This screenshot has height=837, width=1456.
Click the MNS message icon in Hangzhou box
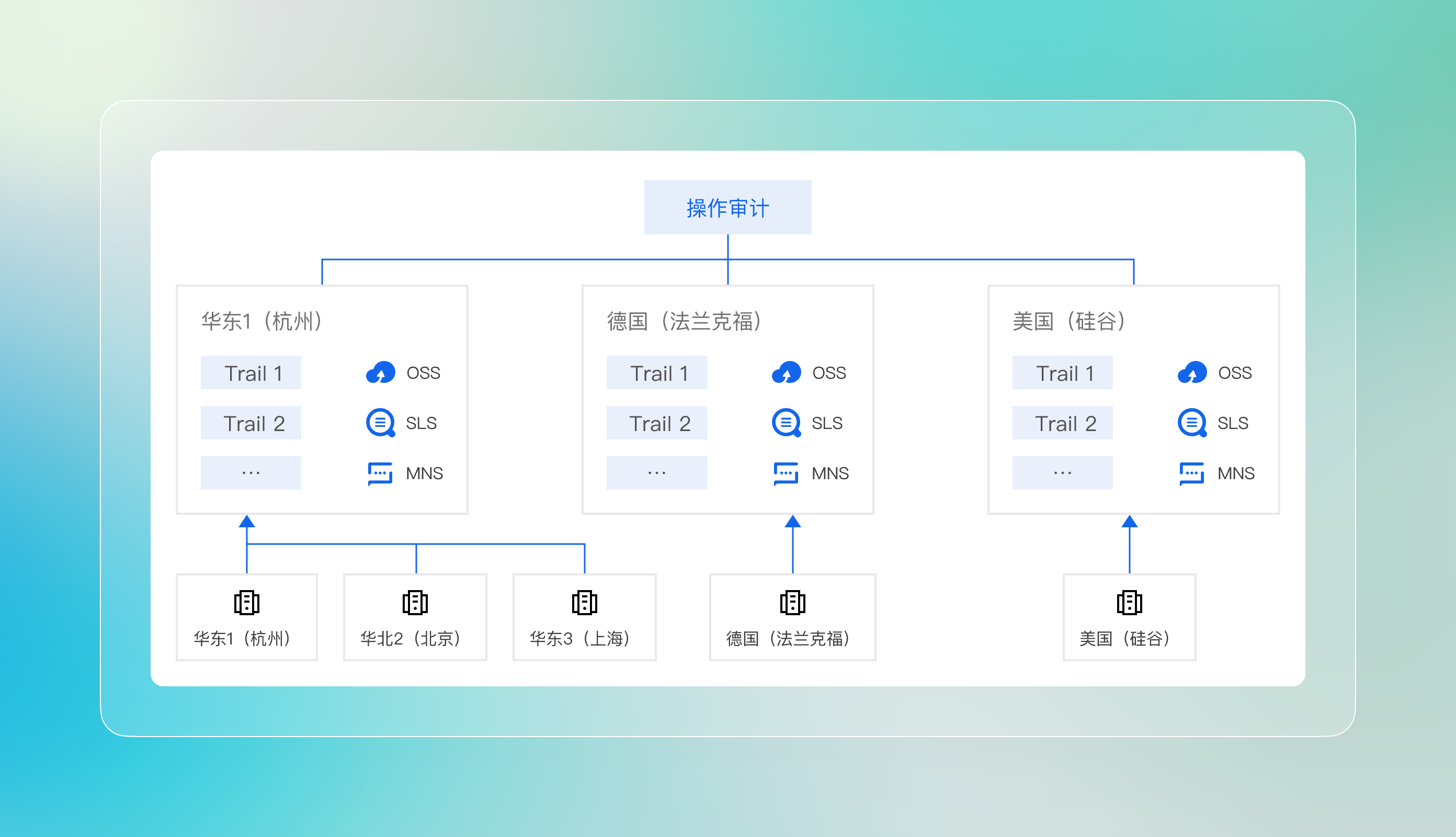pyautogui.click(x=380, y=473)
